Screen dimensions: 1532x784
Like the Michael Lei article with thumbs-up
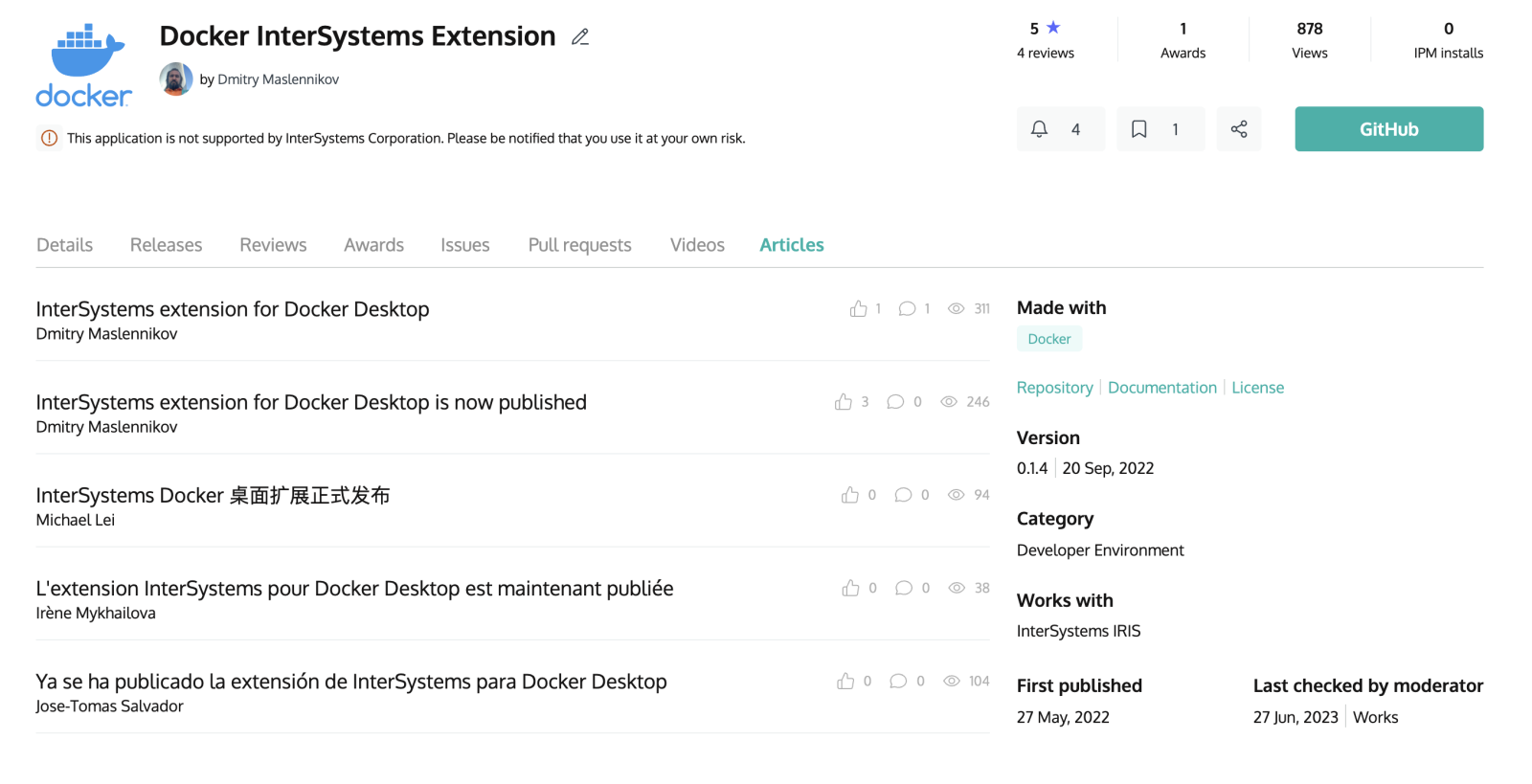point(850,495)
